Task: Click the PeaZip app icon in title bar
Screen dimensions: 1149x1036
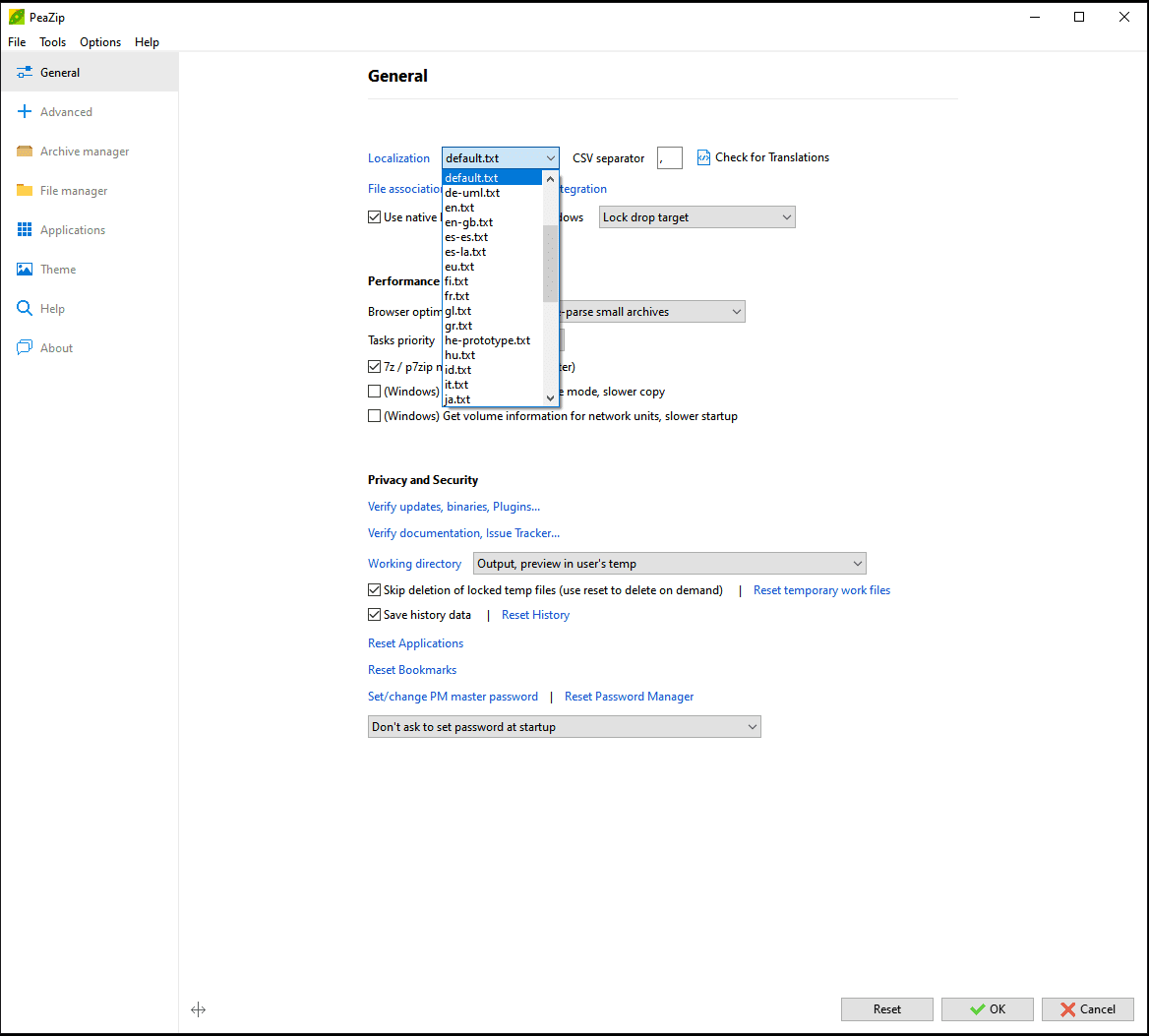Action: pyautogui.click(x=16, y=17)
